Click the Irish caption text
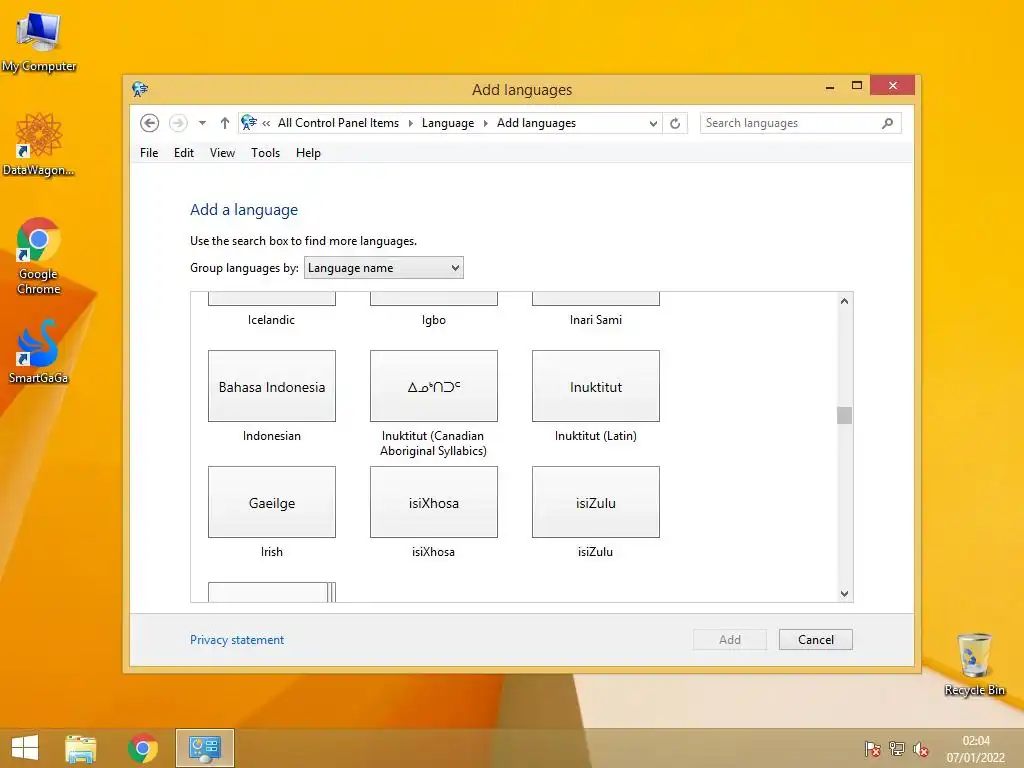 272,552
